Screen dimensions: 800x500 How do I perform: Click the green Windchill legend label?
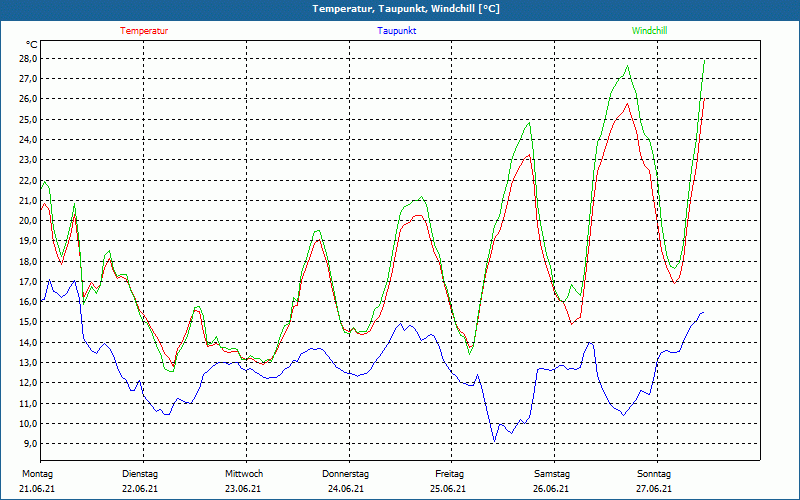click(649, 31)
